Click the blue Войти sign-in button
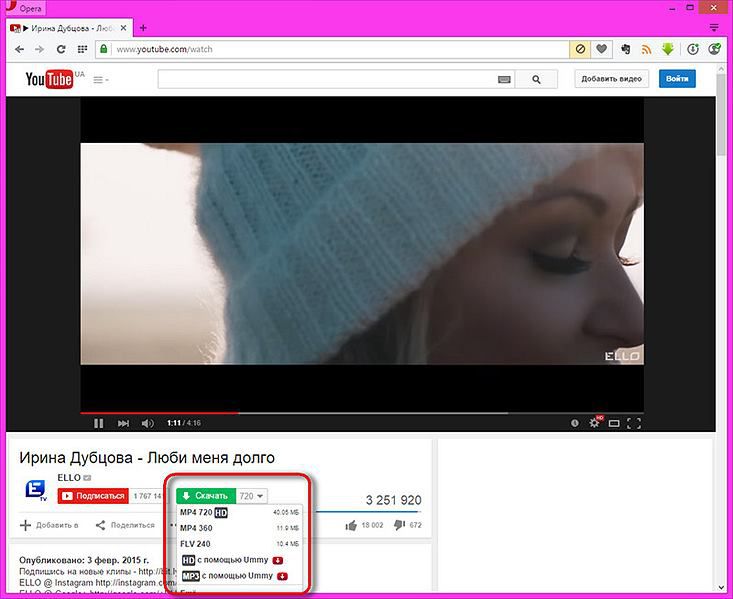Screen dimensions: 733x599 (677, 79)
